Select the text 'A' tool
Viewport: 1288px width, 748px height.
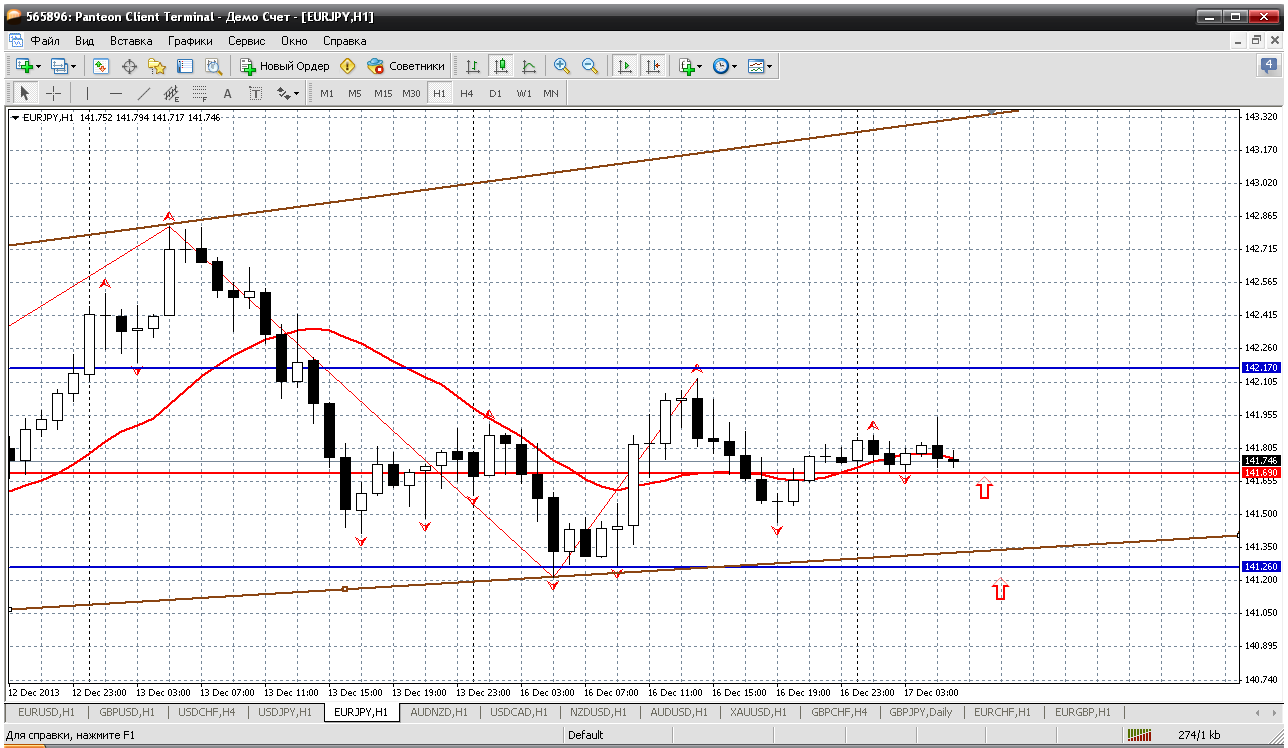click(227, 93)
